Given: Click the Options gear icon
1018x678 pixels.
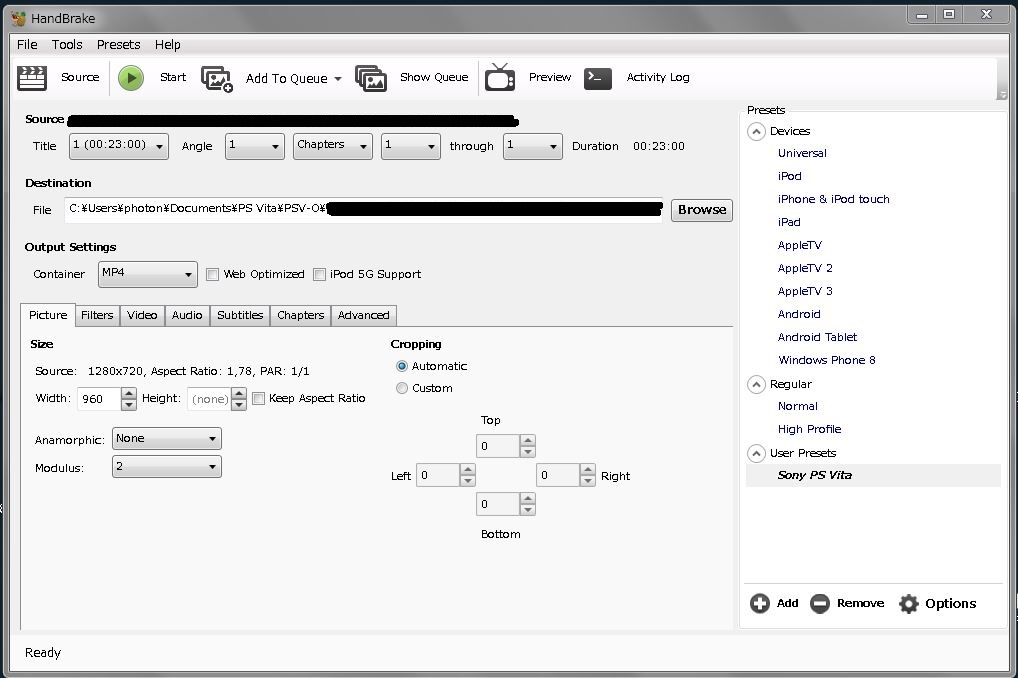Looking at the screenshot, I should [908, 603].
